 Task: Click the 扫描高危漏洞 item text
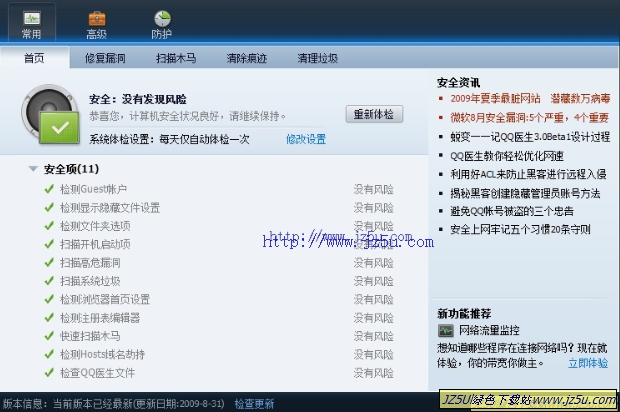[90, 263]
